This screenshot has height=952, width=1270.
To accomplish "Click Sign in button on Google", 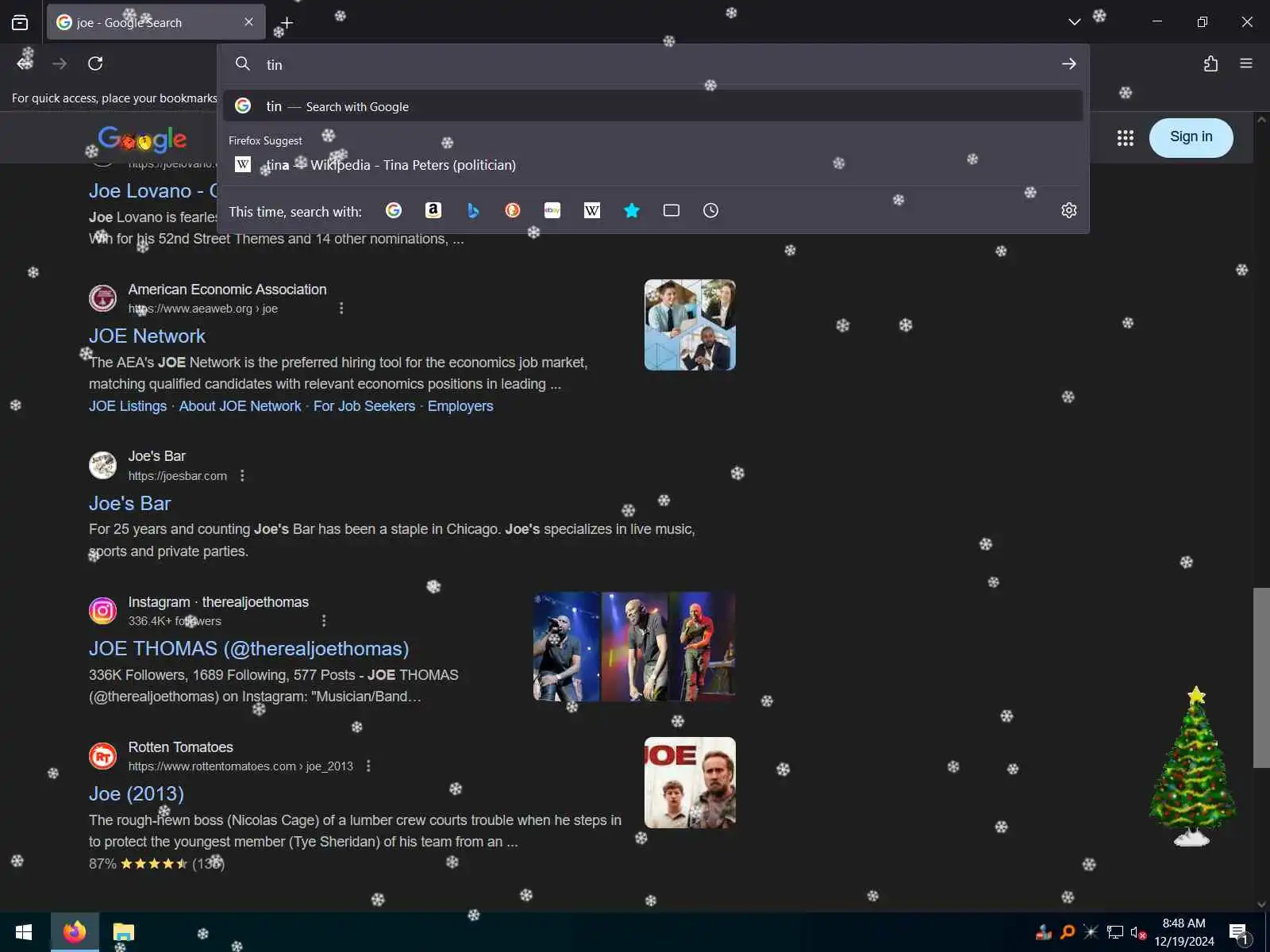I will [1191, 137].
